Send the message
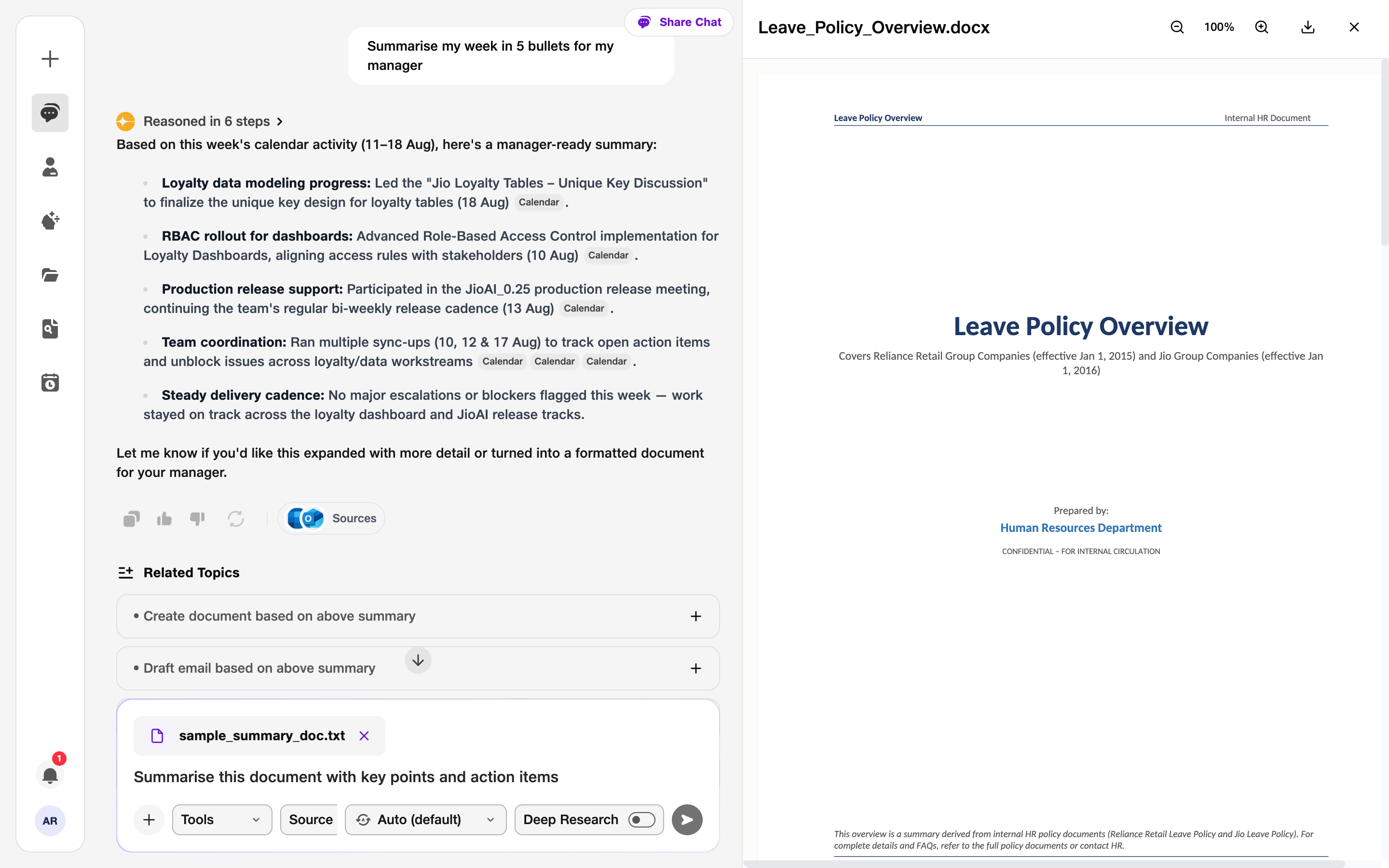This screenshot has height=868, width=1389. point(687,820)
